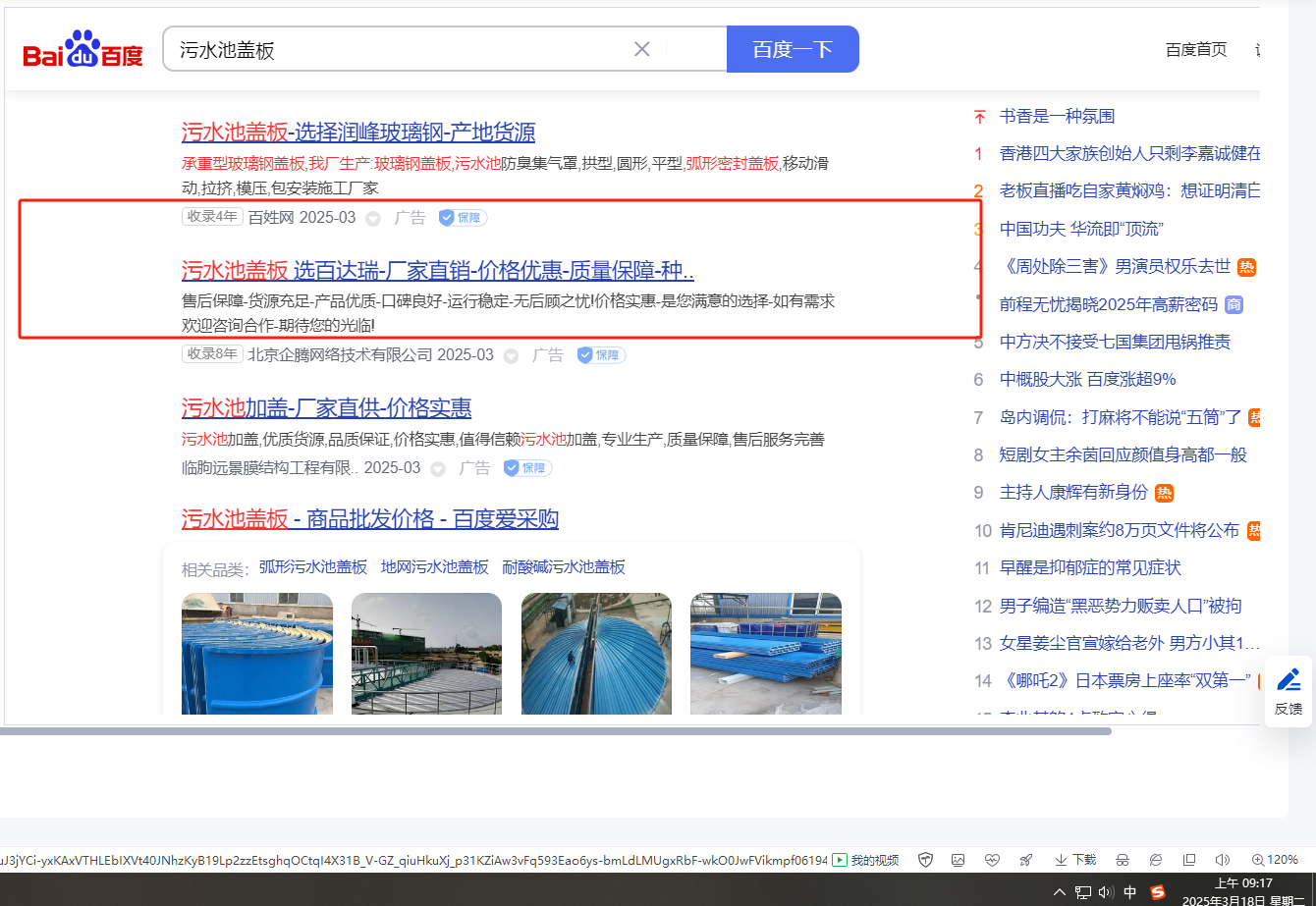Click the source name 百姓网

[271, 218]
